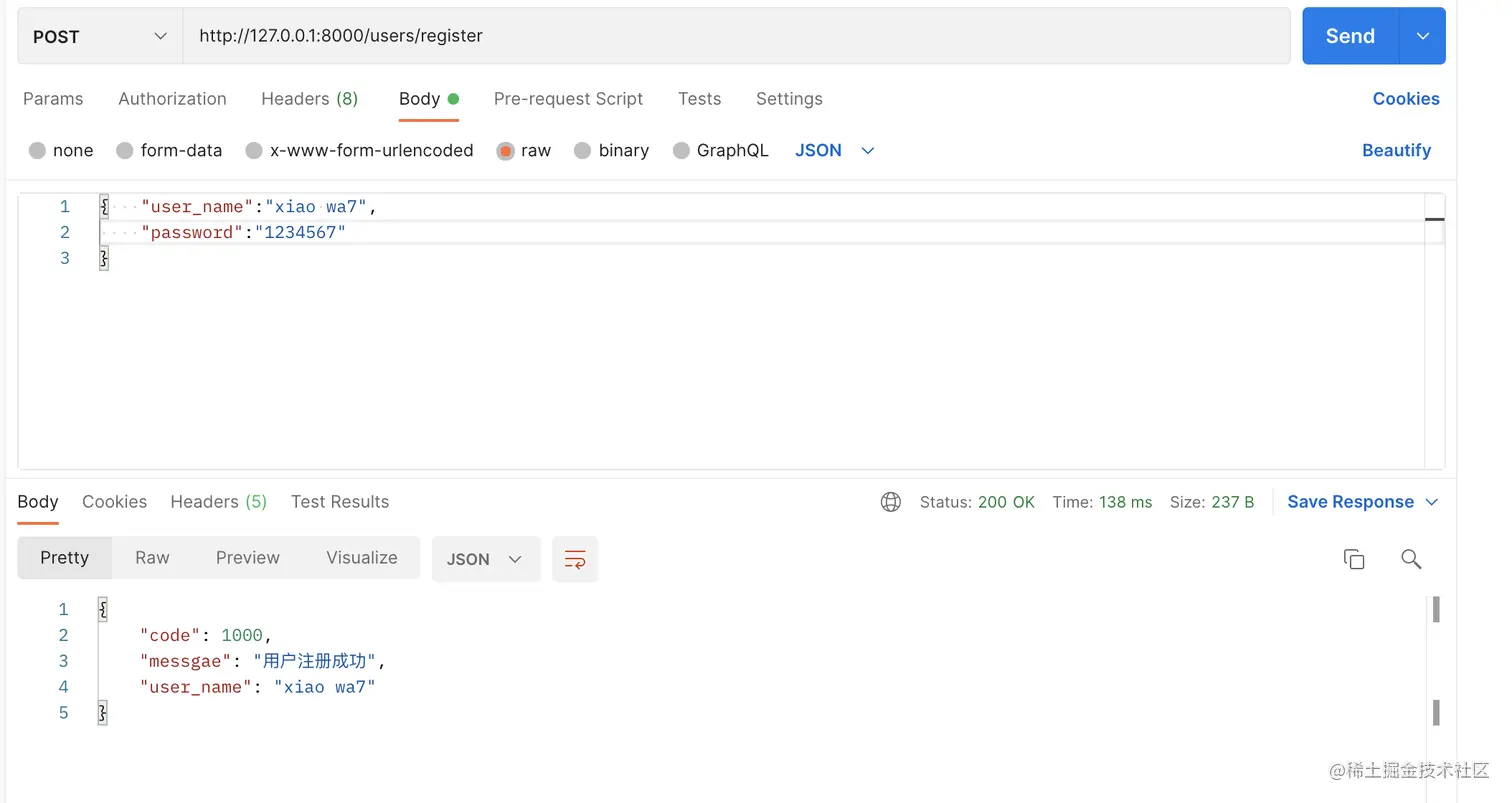Image resolution: width=1512 pixels, height=803 pixels.
Task: Click the "1234567" password value
Action: point(300,233)
